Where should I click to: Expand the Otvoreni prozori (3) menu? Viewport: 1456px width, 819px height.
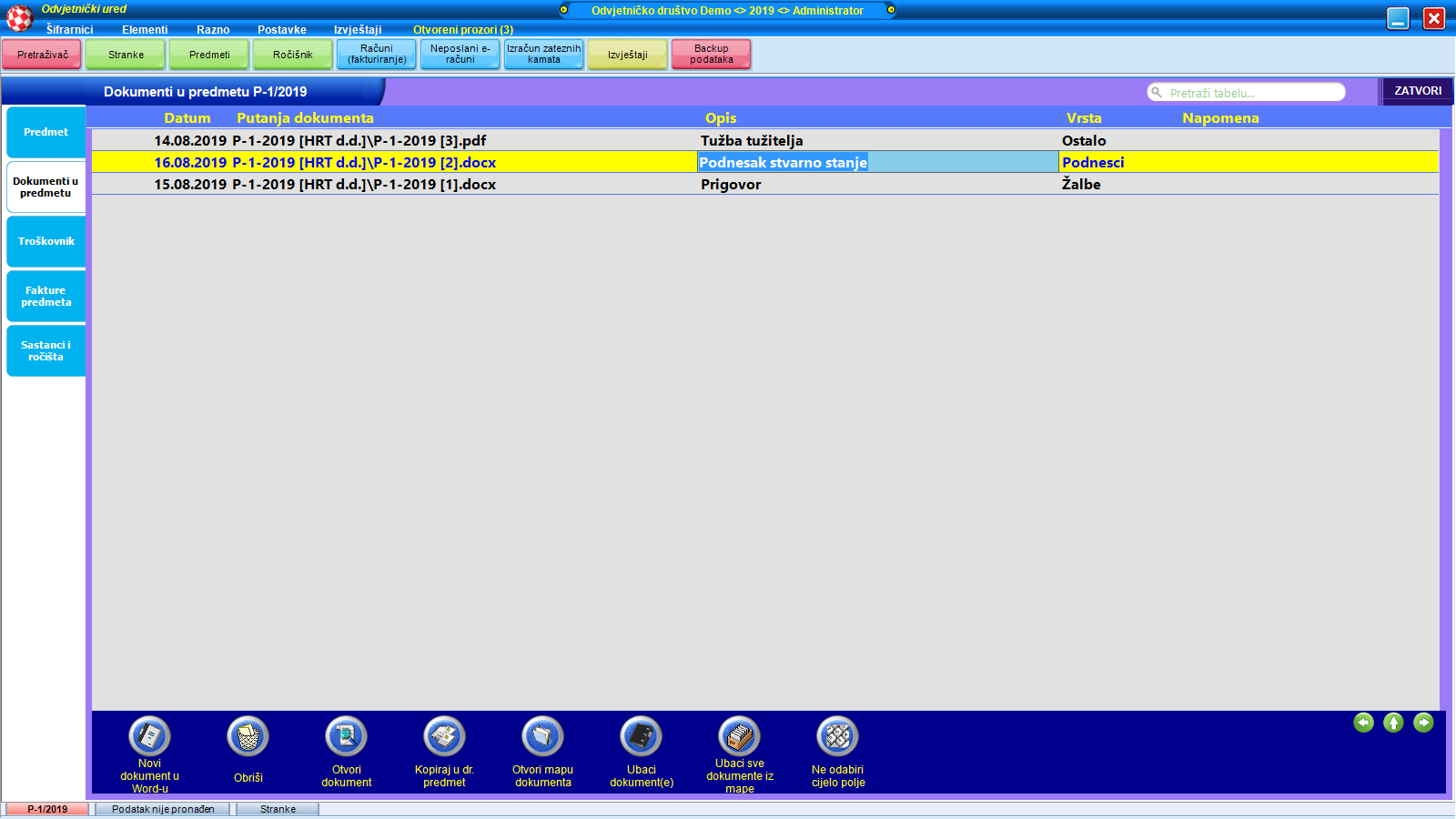(x=463, y=30)
